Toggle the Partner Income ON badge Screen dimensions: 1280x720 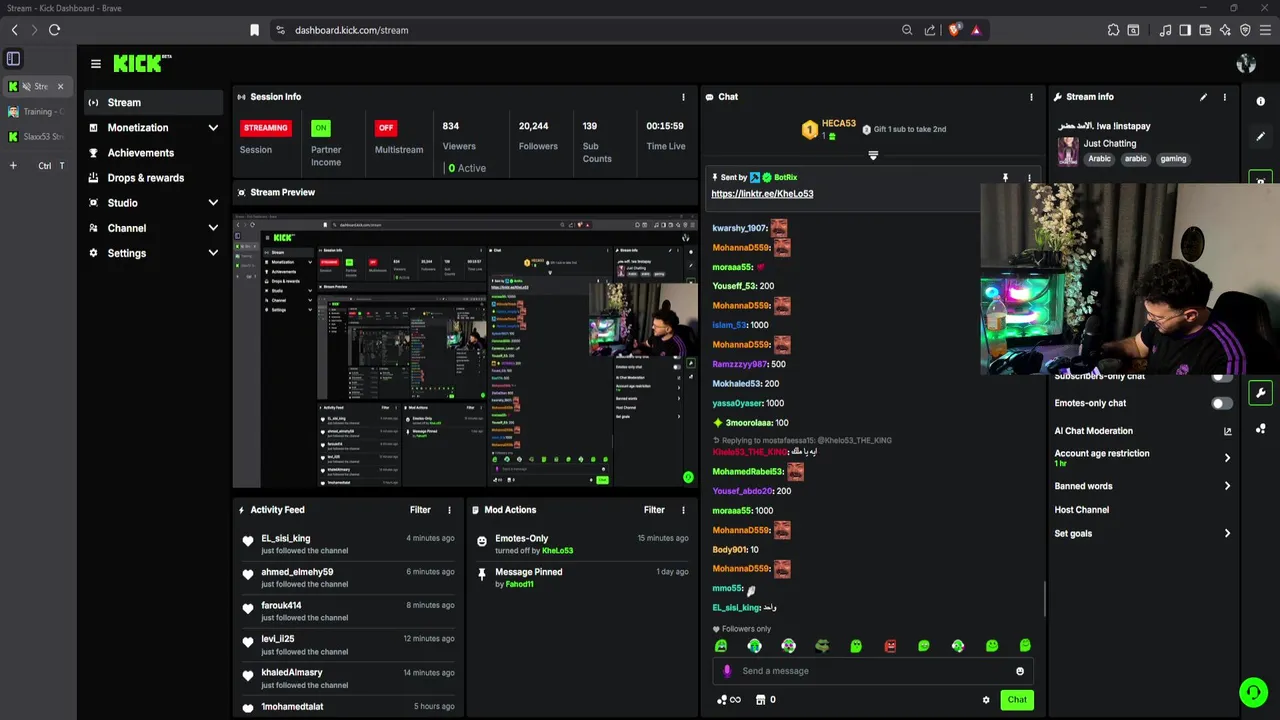point(320,128)
